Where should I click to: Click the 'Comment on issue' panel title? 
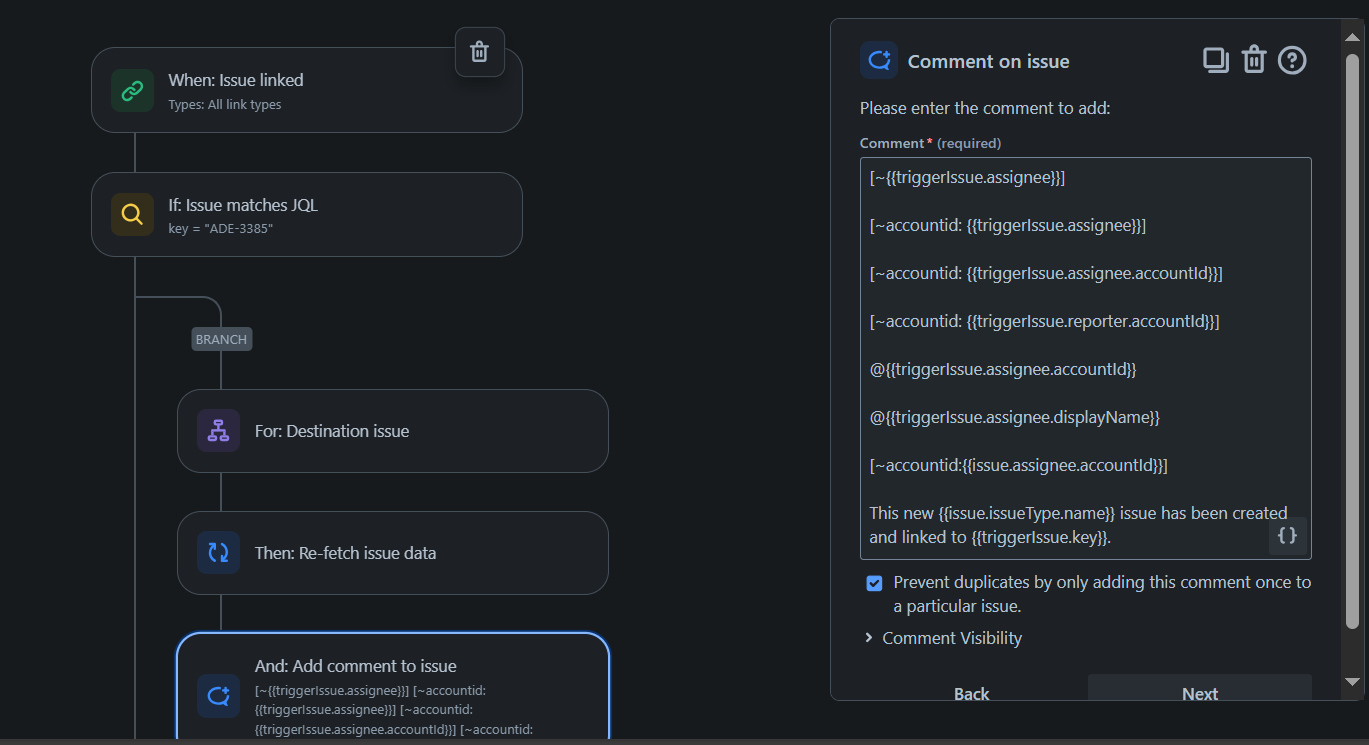[x=989, y=62]
